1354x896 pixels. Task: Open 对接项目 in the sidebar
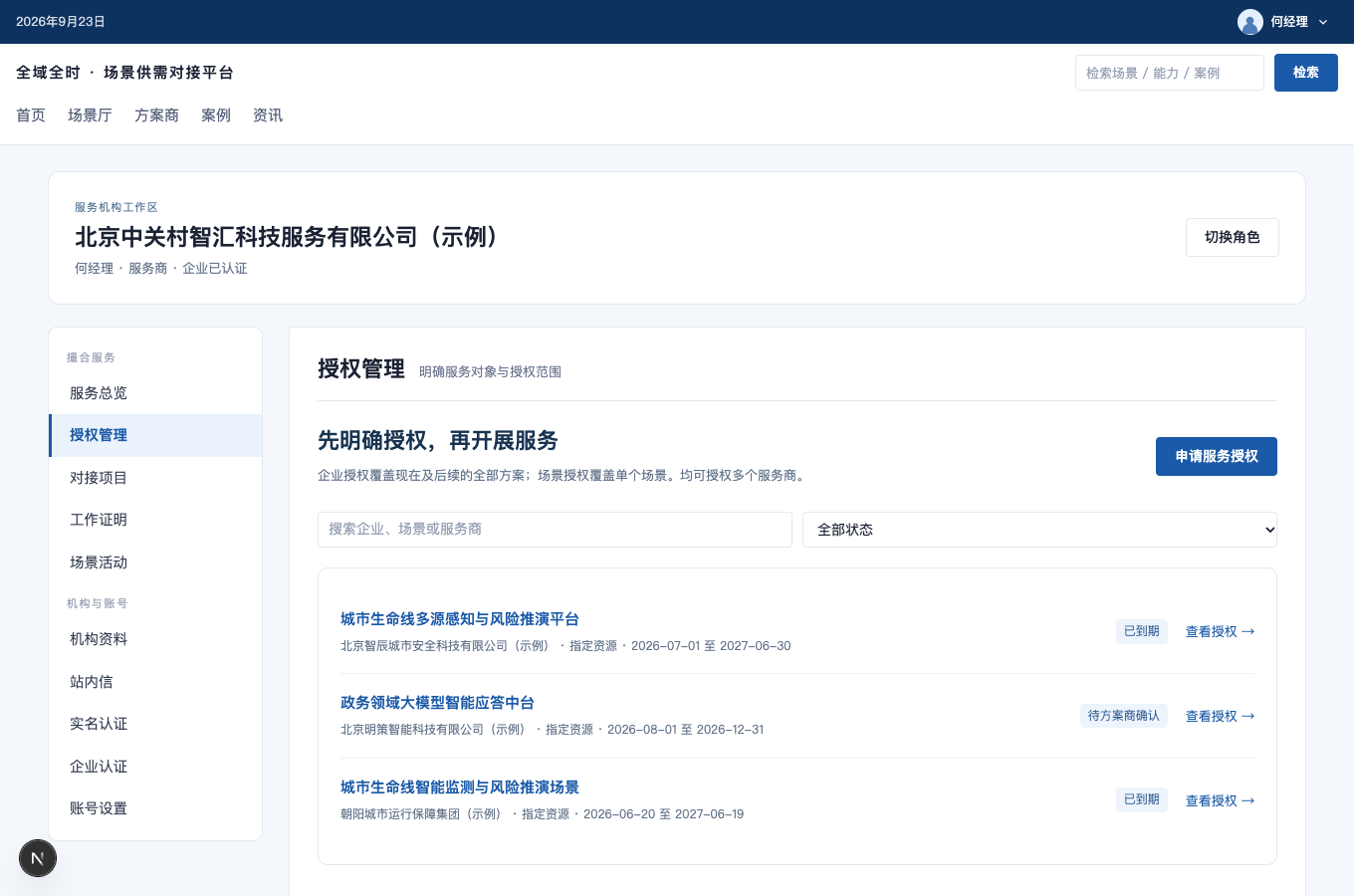pos(155,478)
